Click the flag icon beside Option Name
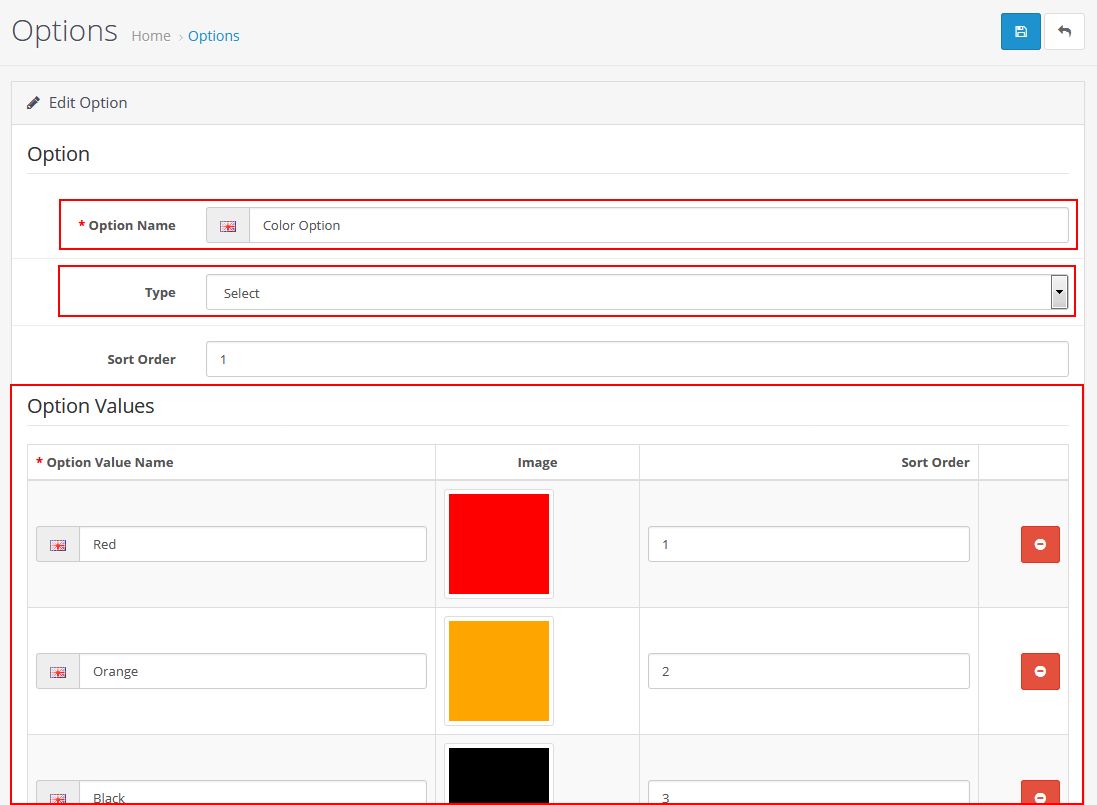This screenshot has height=805, width=1097. point(228,225)
